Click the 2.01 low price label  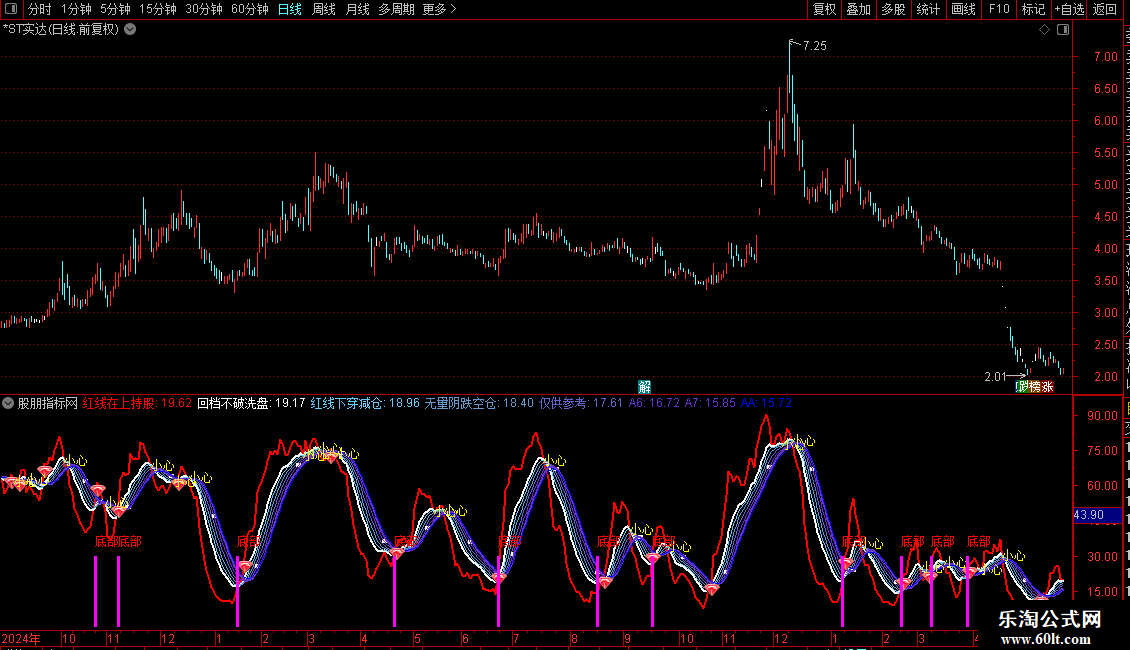pyautogui.click(x=995, y=377)
